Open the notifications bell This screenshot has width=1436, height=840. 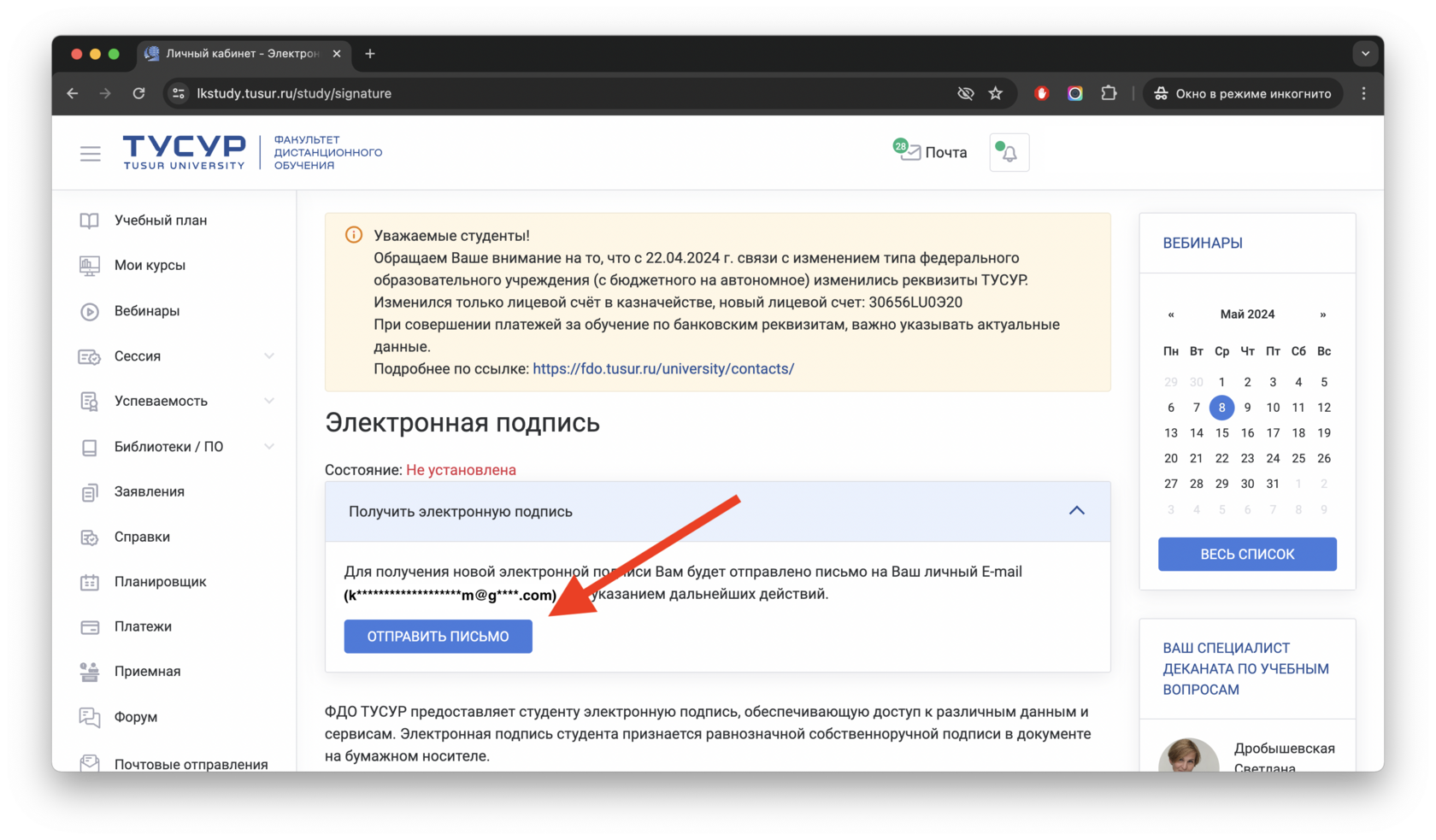(x=1009, y=153)
